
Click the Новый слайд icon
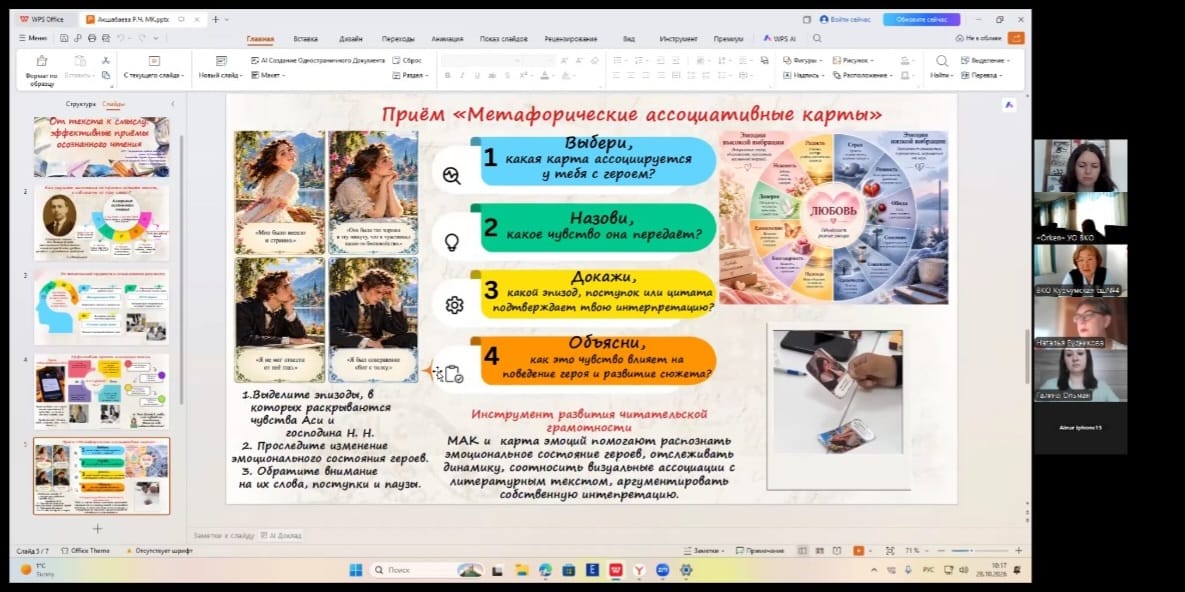[x=221, y=60]
